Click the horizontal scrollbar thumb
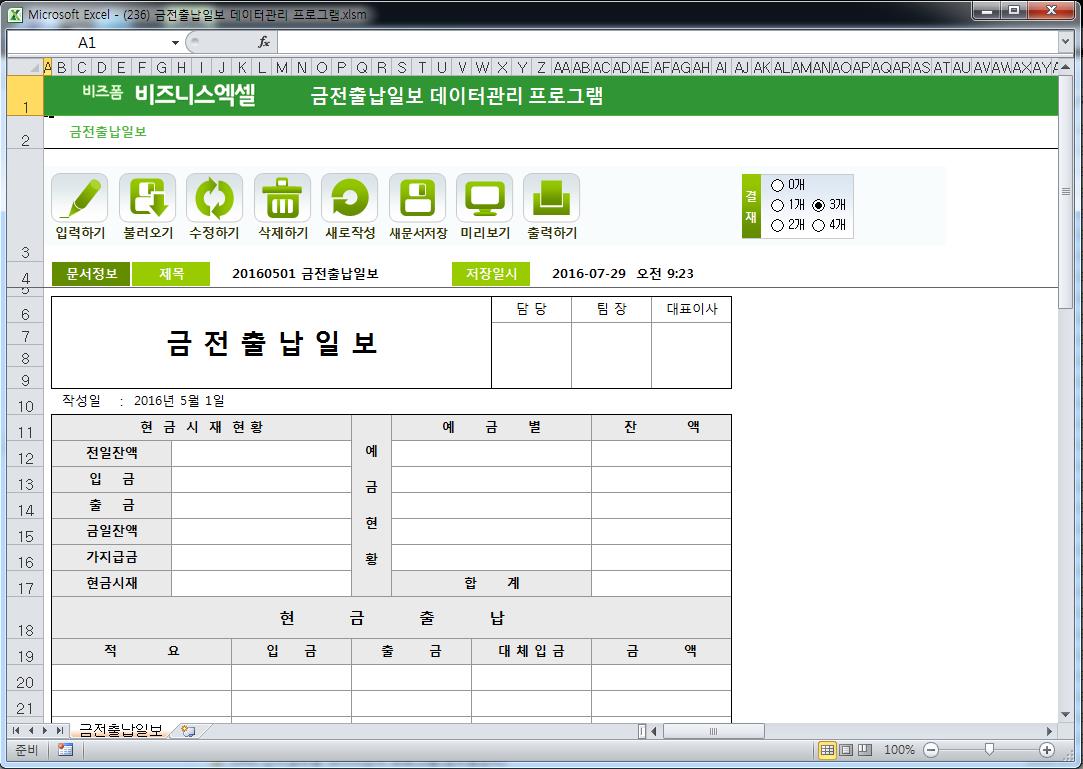The image size is (1083, 769). pos(713,730)
